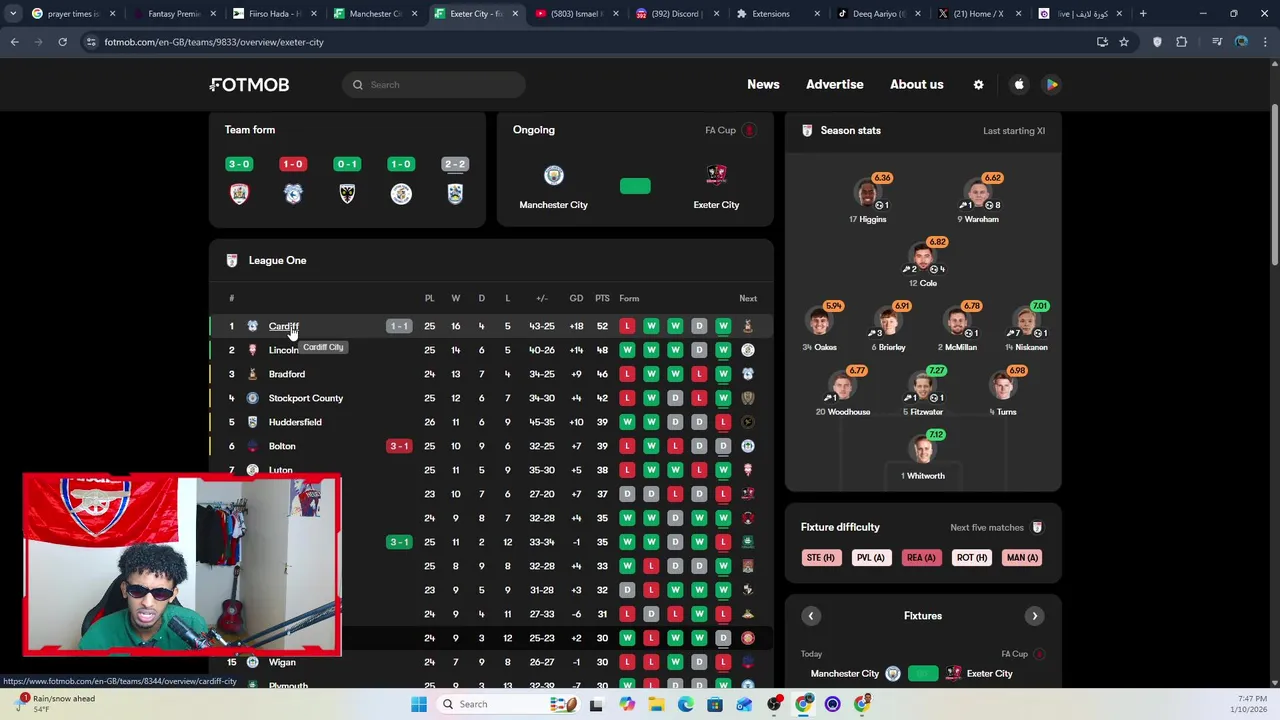Click the 1 - 1 live score in Cardiff row

coord(399,326)
